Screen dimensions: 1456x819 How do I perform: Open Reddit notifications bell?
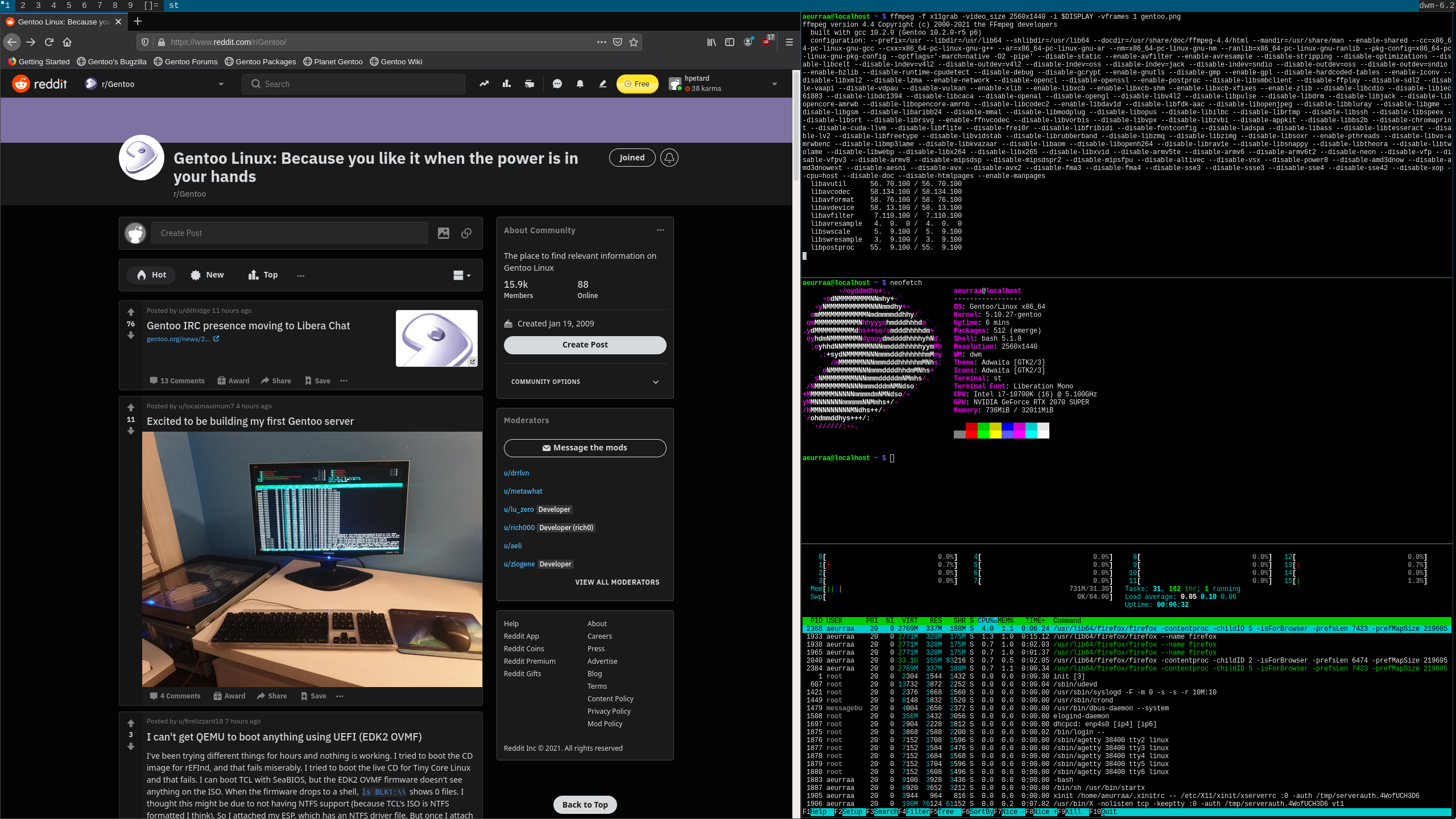580,84
